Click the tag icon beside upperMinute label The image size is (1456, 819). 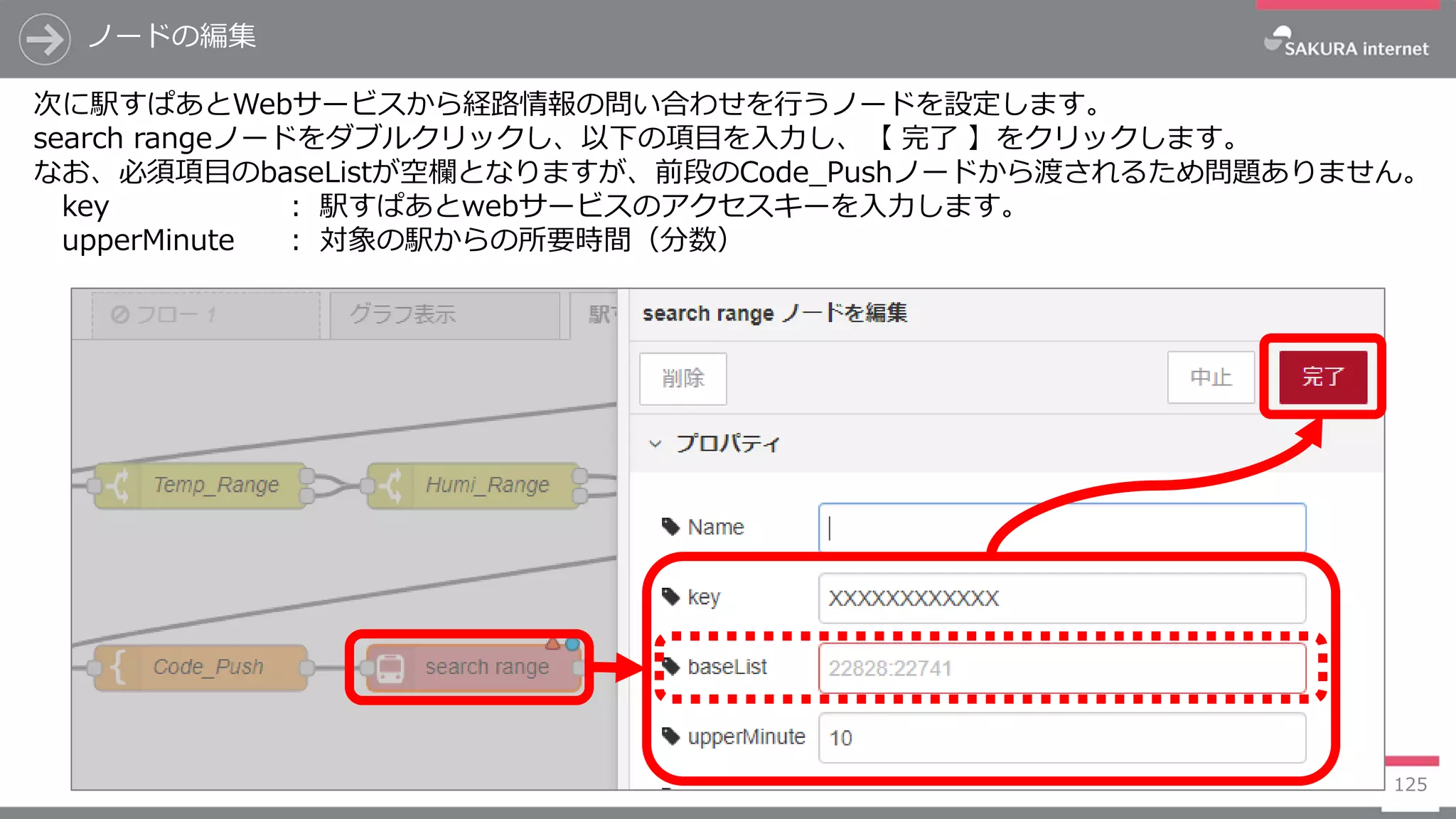[x=670, y=736]
